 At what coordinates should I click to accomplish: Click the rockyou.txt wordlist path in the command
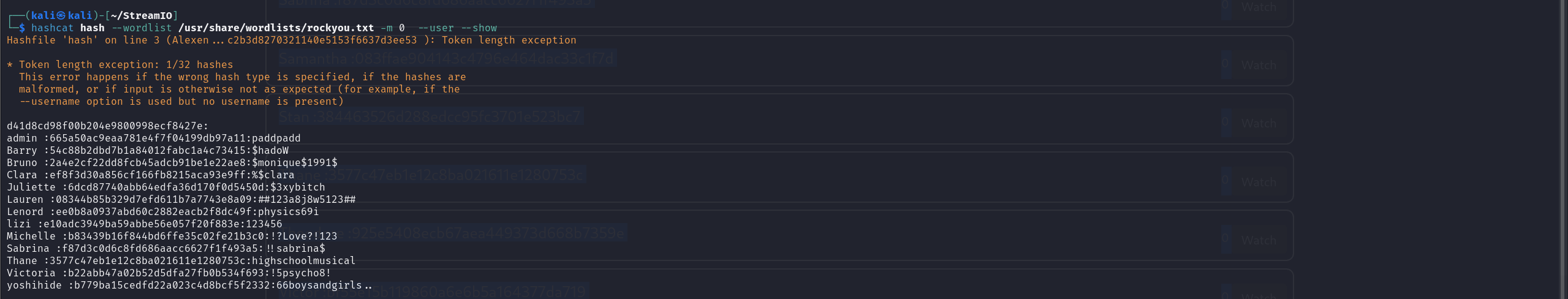276,28
